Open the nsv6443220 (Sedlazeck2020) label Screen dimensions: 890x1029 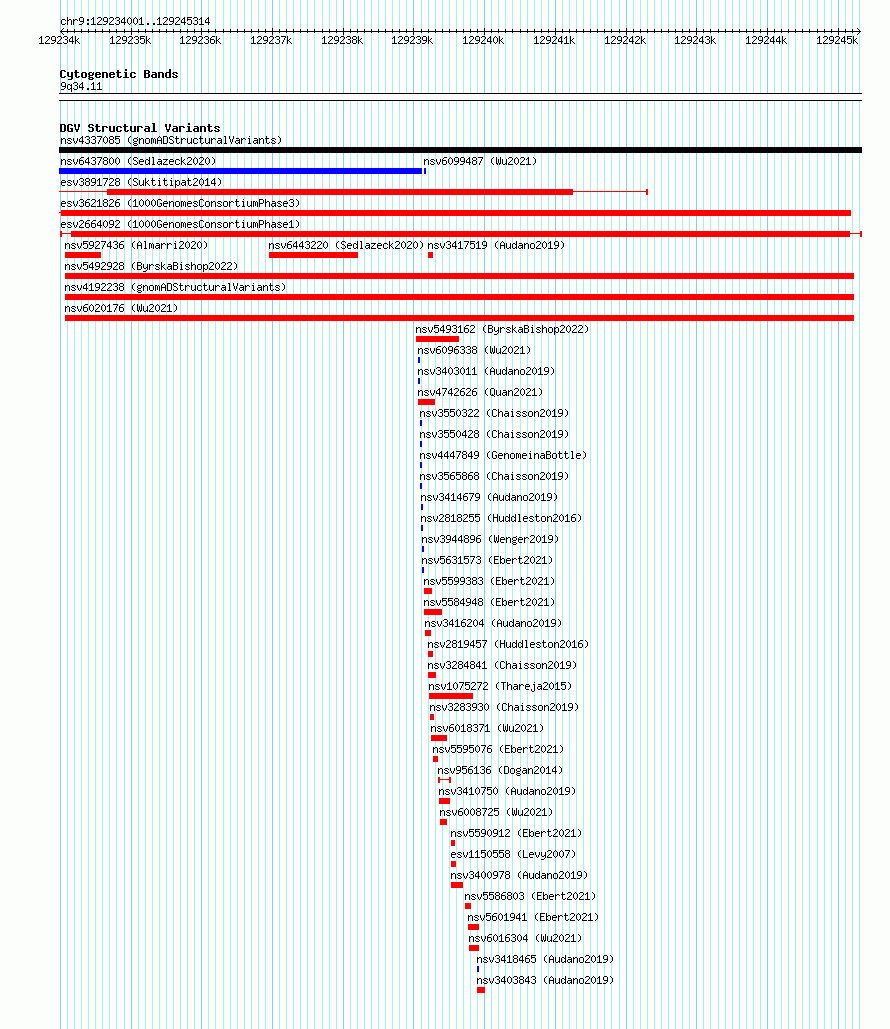(346, 245)
